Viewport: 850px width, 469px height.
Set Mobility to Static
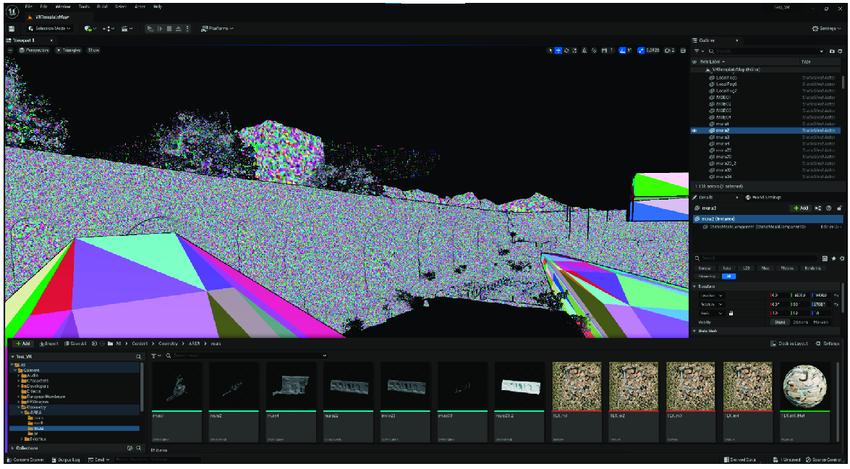(782, 322)
